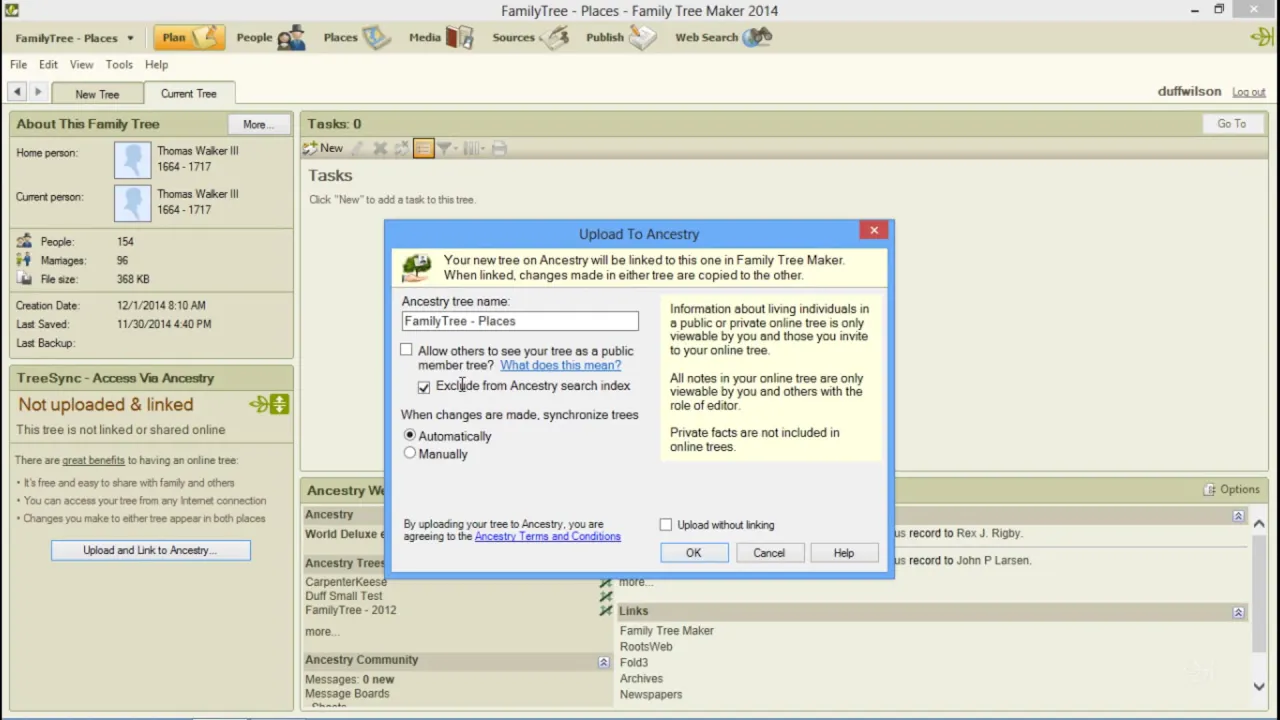1280x720 pixels.
Task: Click Cancel in Upload To Ancestry dialog
Action: (x=769, y=553)
